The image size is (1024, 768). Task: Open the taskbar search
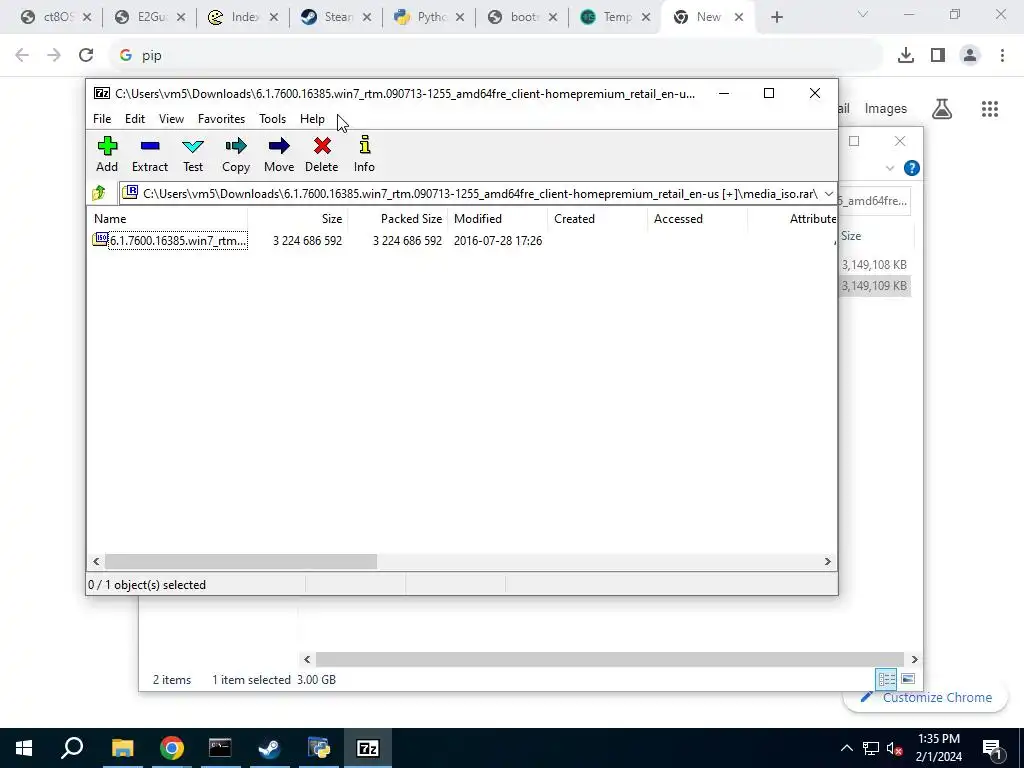point(72,748)
